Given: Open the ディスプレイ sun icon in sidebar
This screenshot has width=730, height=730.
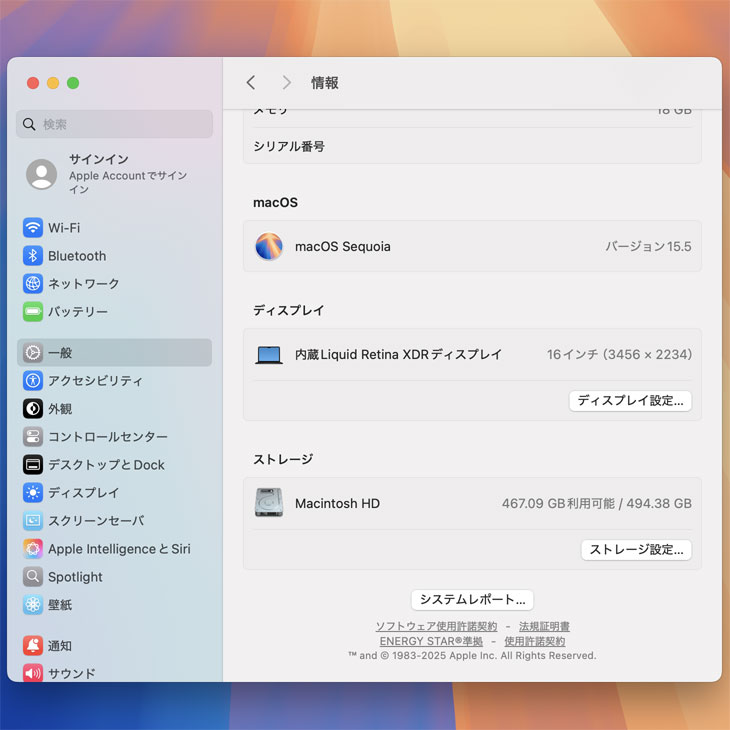Looking at the screenshot, I should (x=33, y=493).
